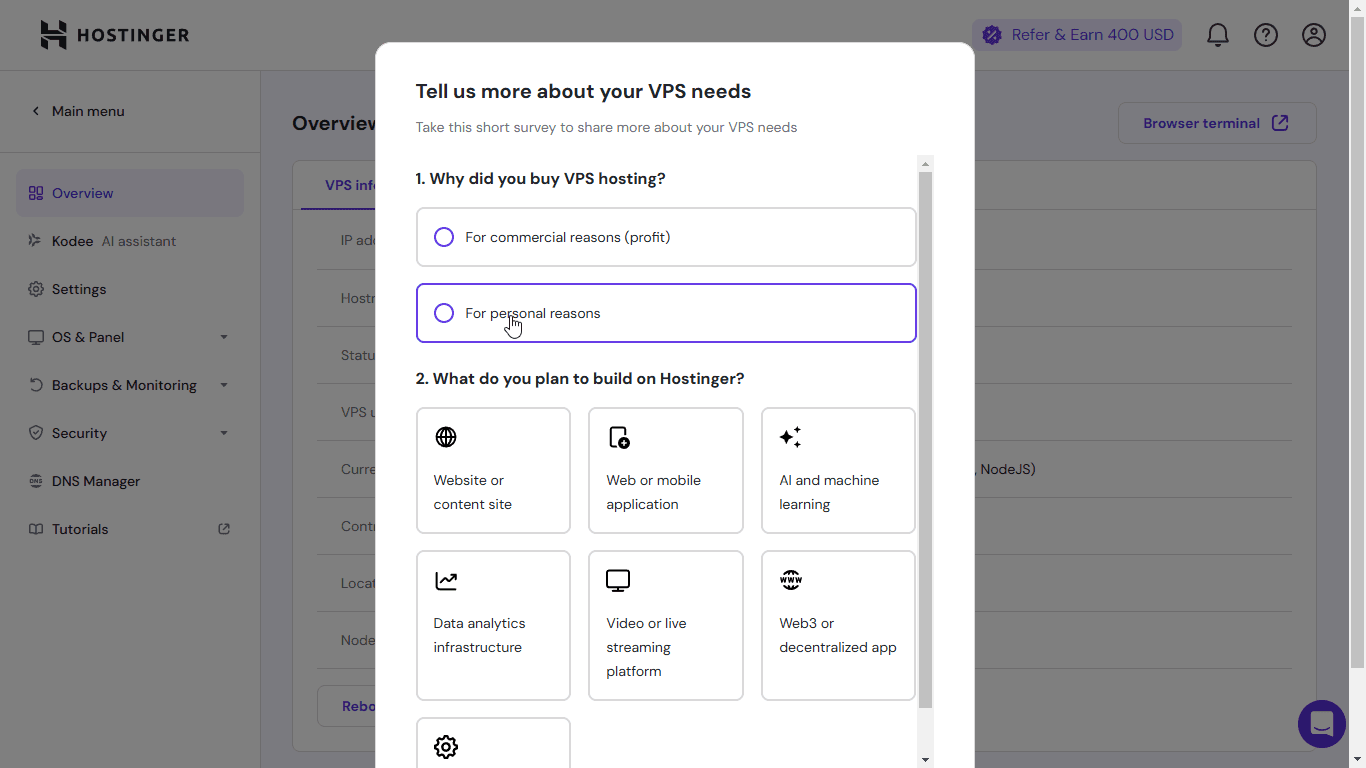The width and height of the screenshot is (1366, 768).
Task: Choose the AI and machine learning option
Action: pos(838,470)
